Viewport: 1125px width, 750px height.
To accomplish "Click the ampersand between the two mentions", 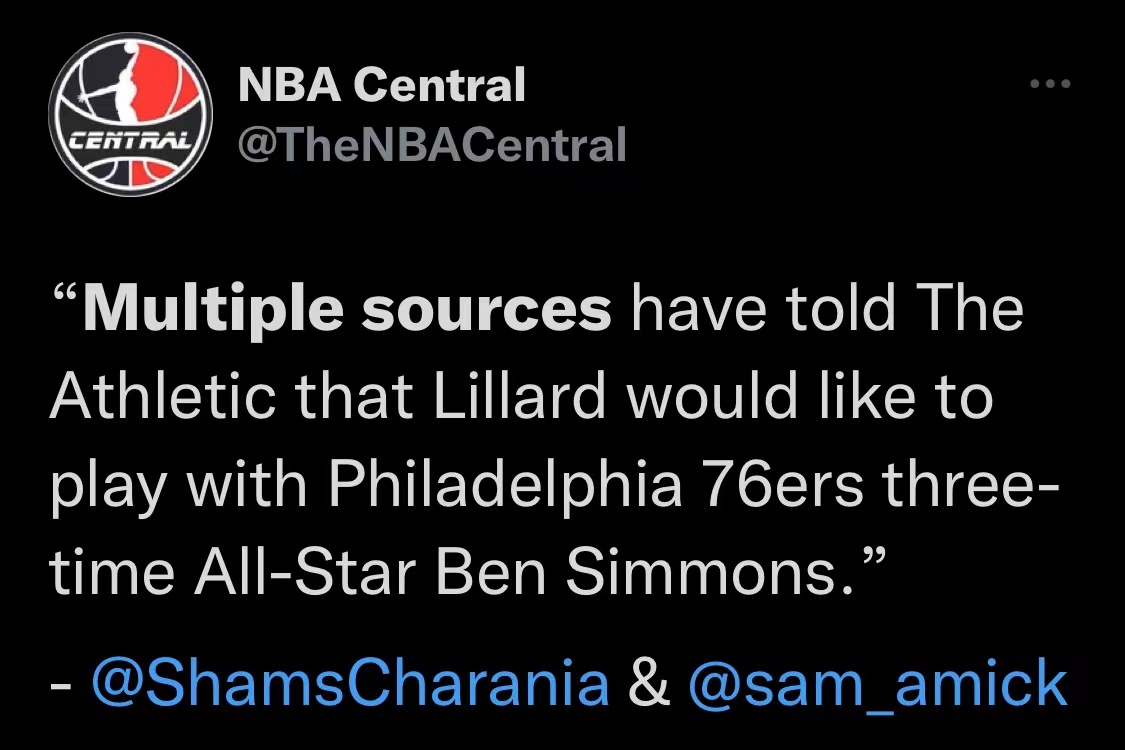I will point(649,683).
